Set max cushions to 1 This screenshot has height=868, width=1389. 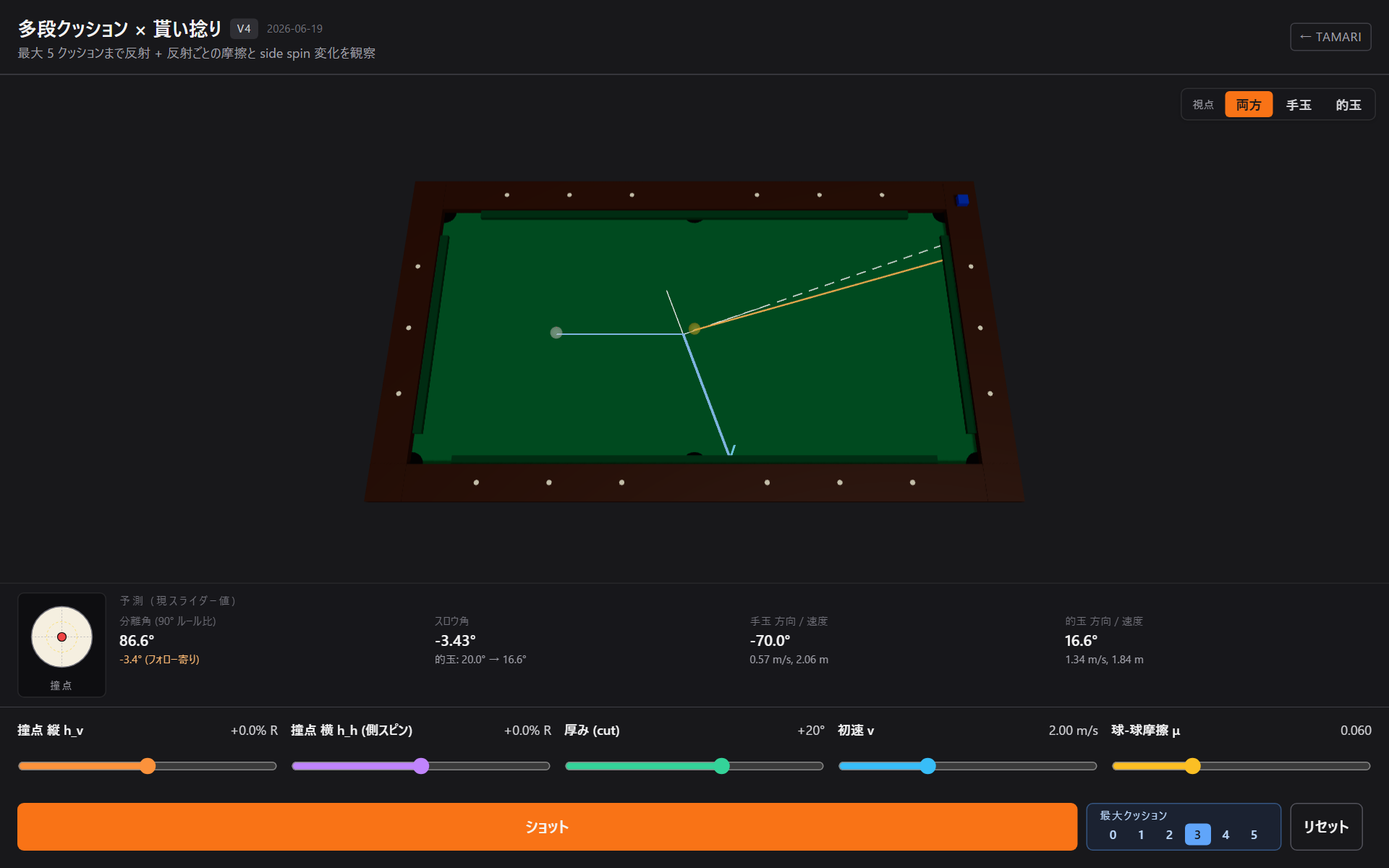pos(1141,835)
